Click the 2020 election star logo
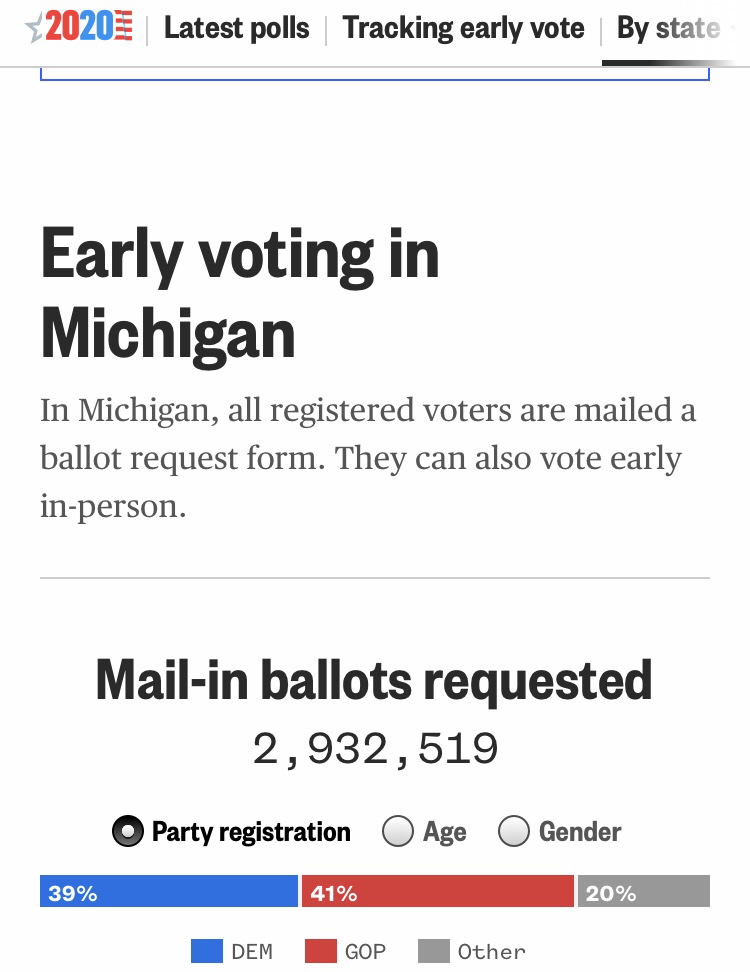This screenshot has width=750, height=972. pyautogui.click(x=79, y=27)
